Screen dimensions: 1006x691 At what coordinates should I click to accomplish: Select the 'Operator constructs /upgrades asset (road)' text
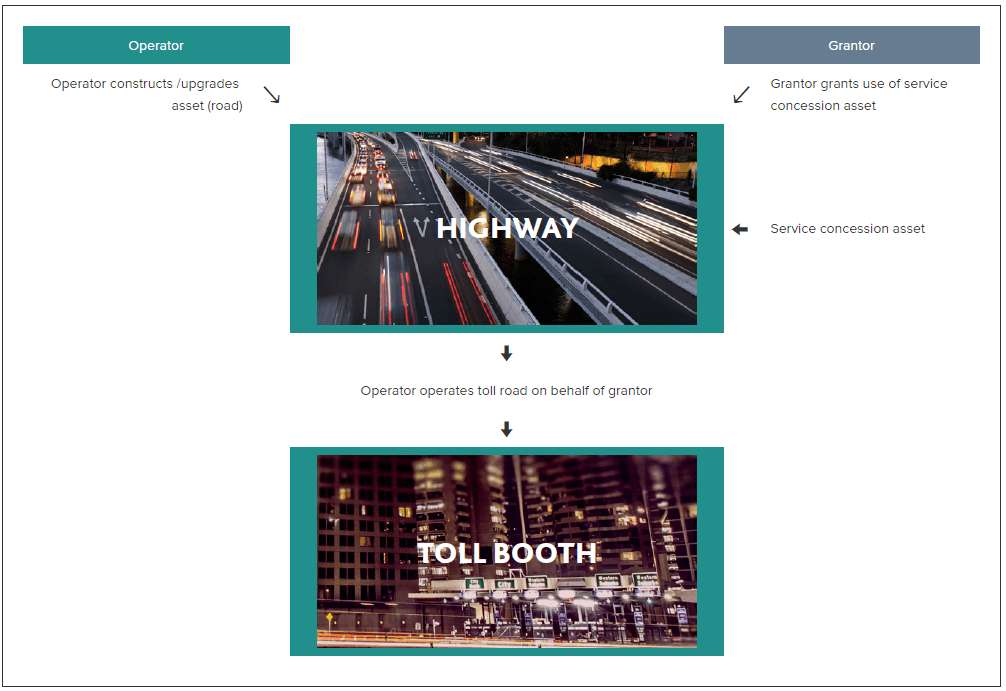click(146, 95)
